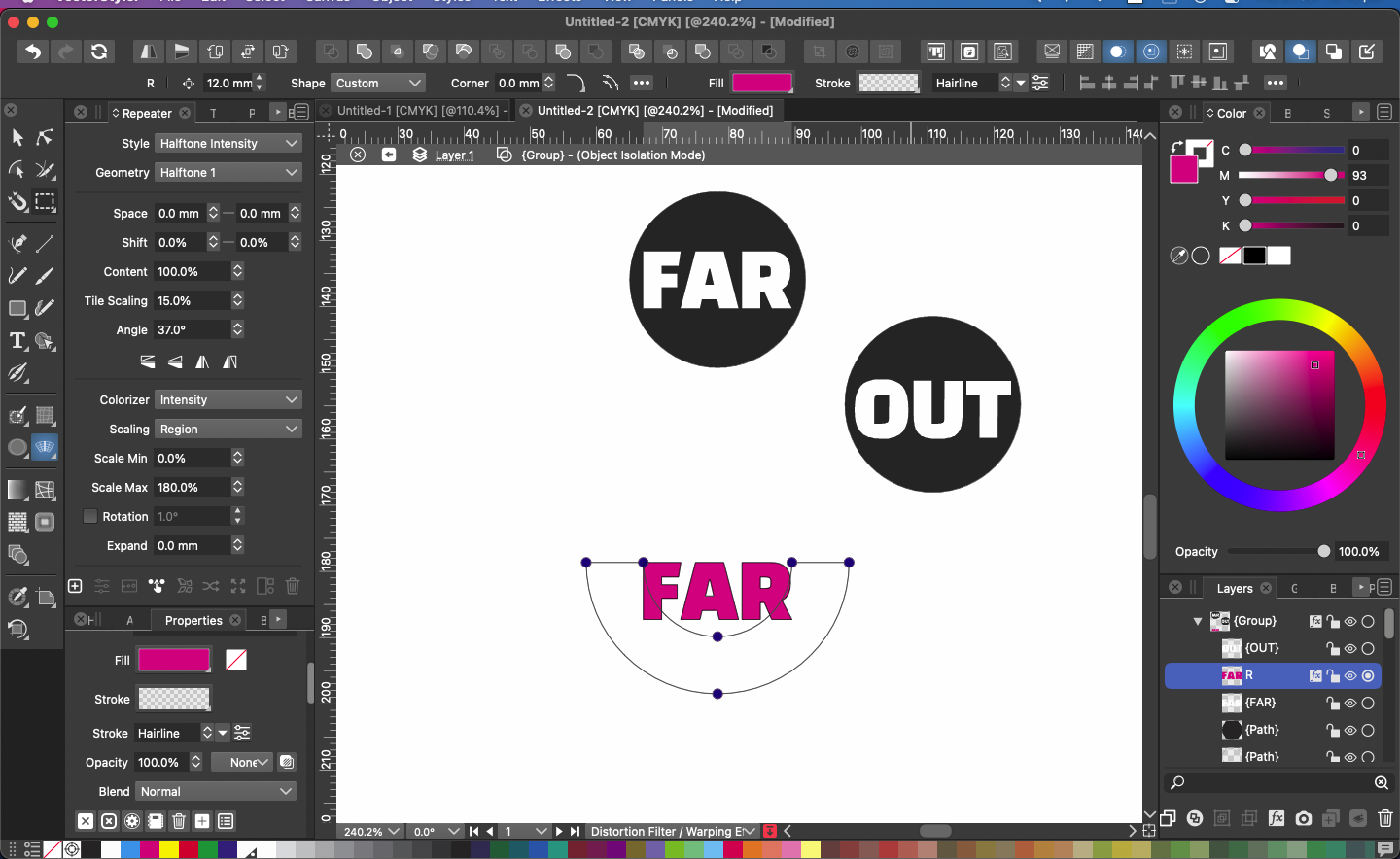
Task: Click the Tile Scaling input field
Action: coord(192,301)
